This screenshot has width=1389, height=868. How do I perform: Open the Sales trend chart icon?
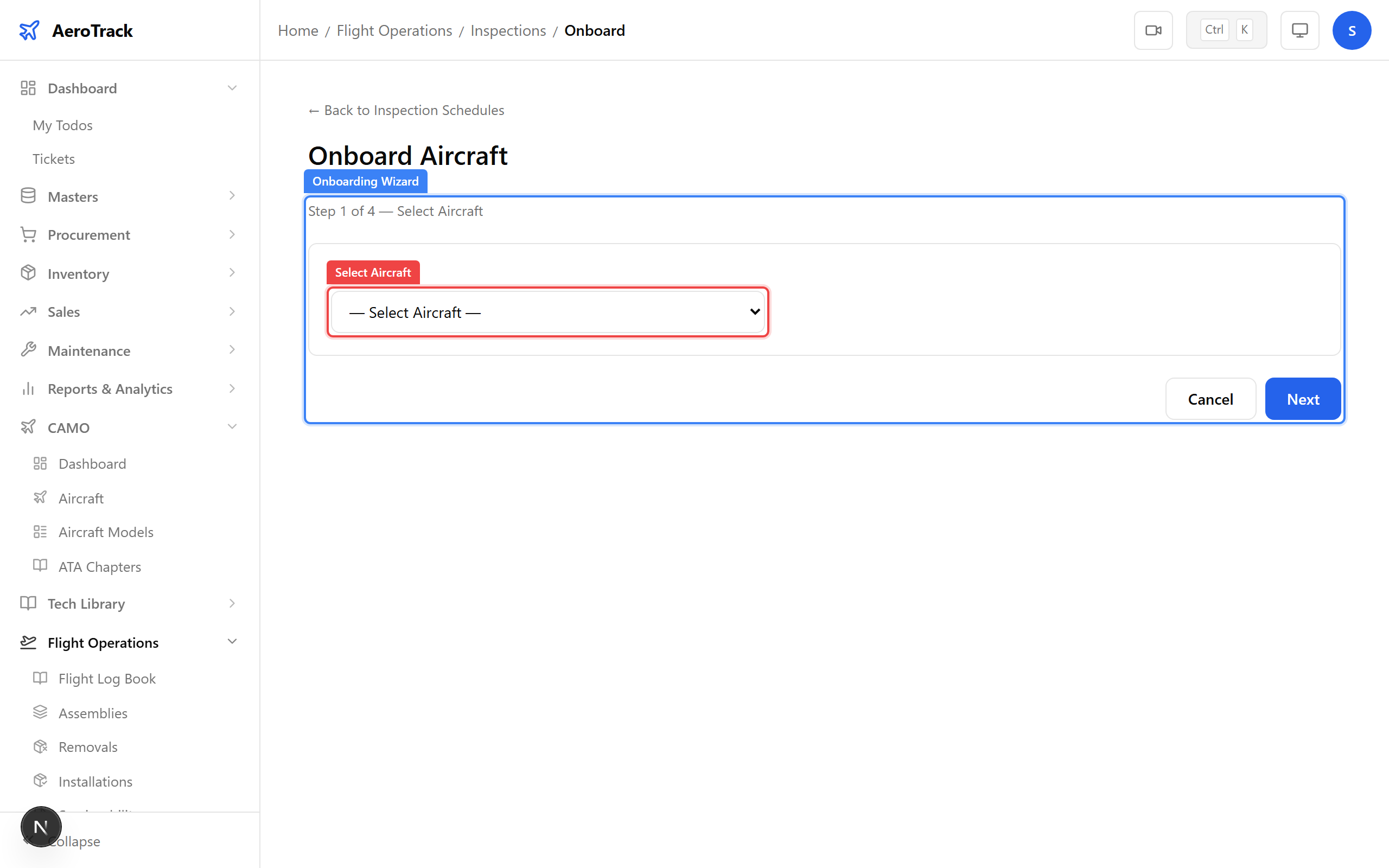[x=28, y=311]
